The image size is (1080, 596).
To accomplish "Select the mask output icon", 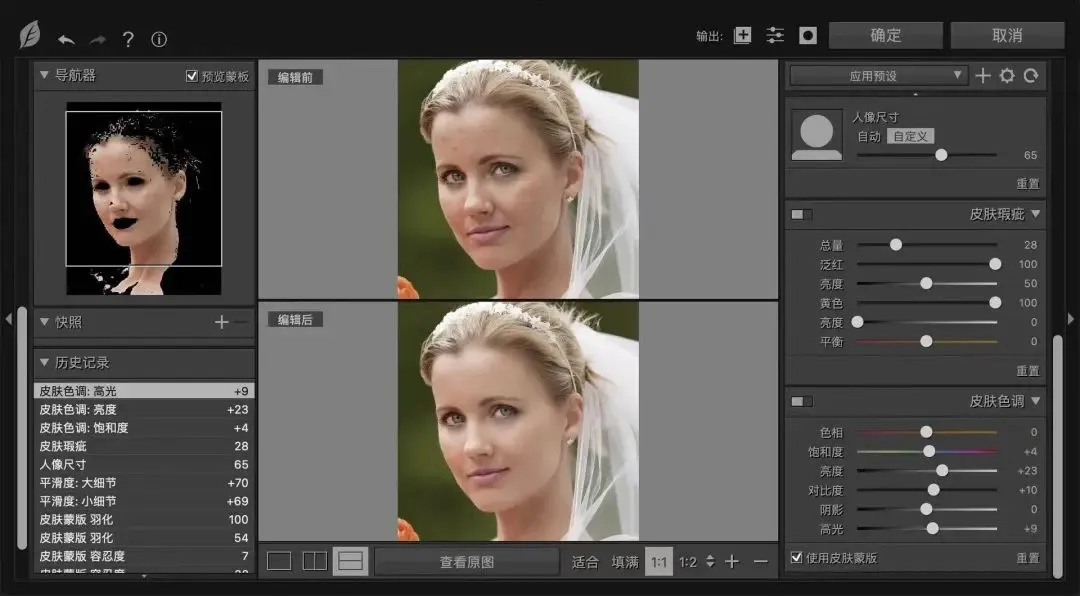I will click(x=807, y=36).
